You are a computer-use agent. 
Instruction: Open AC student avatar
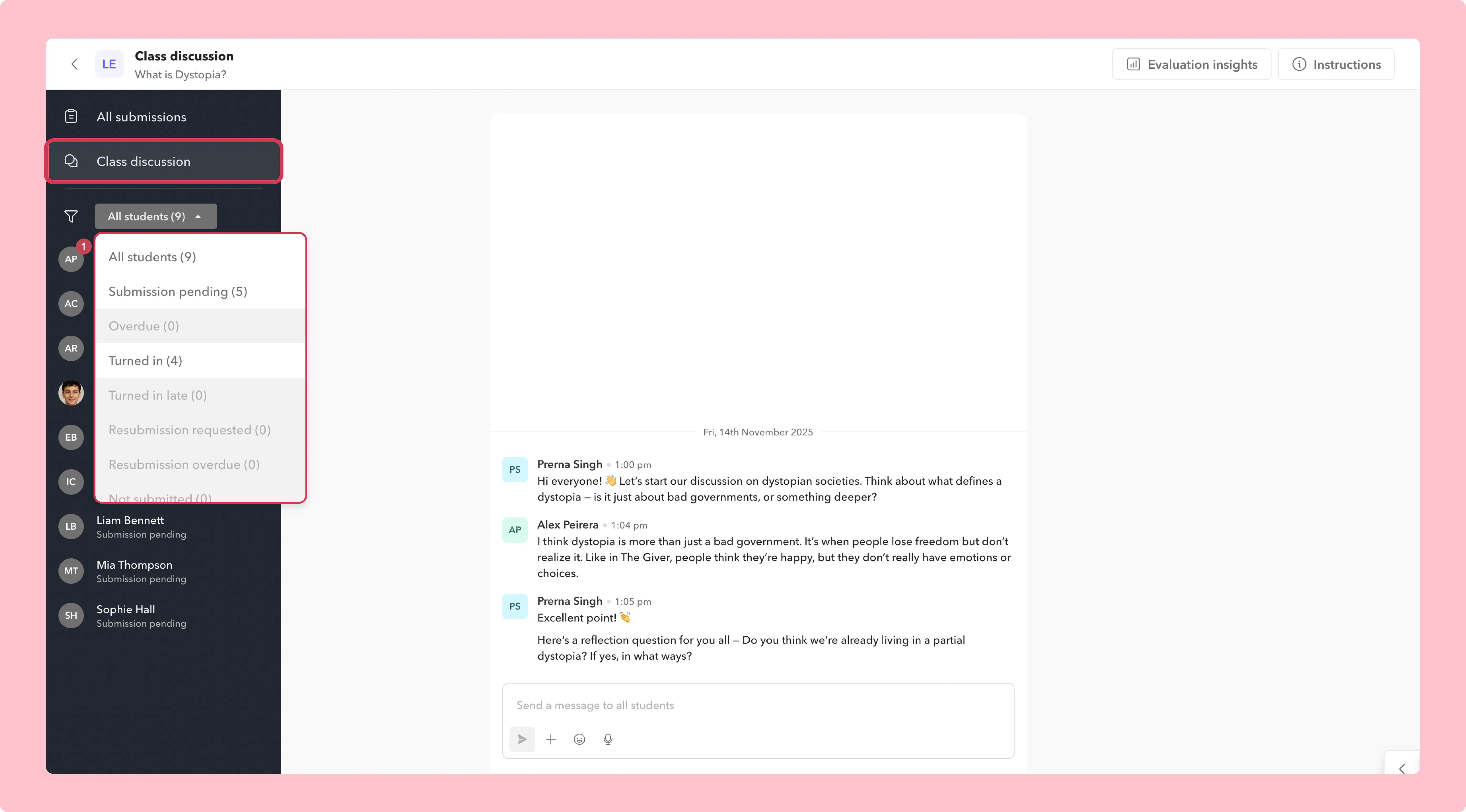71,304
